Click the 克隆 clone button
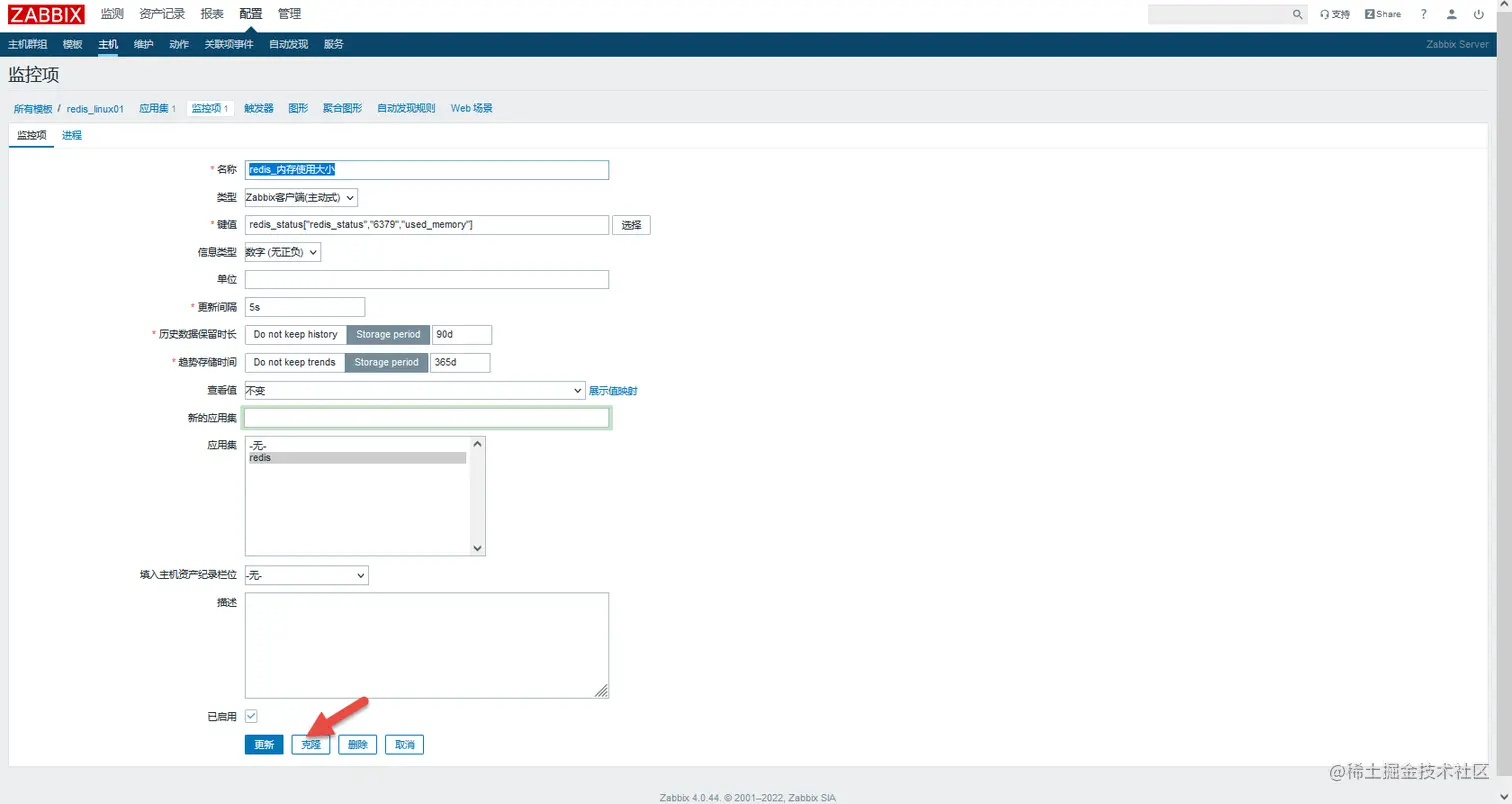 (311, 745)
